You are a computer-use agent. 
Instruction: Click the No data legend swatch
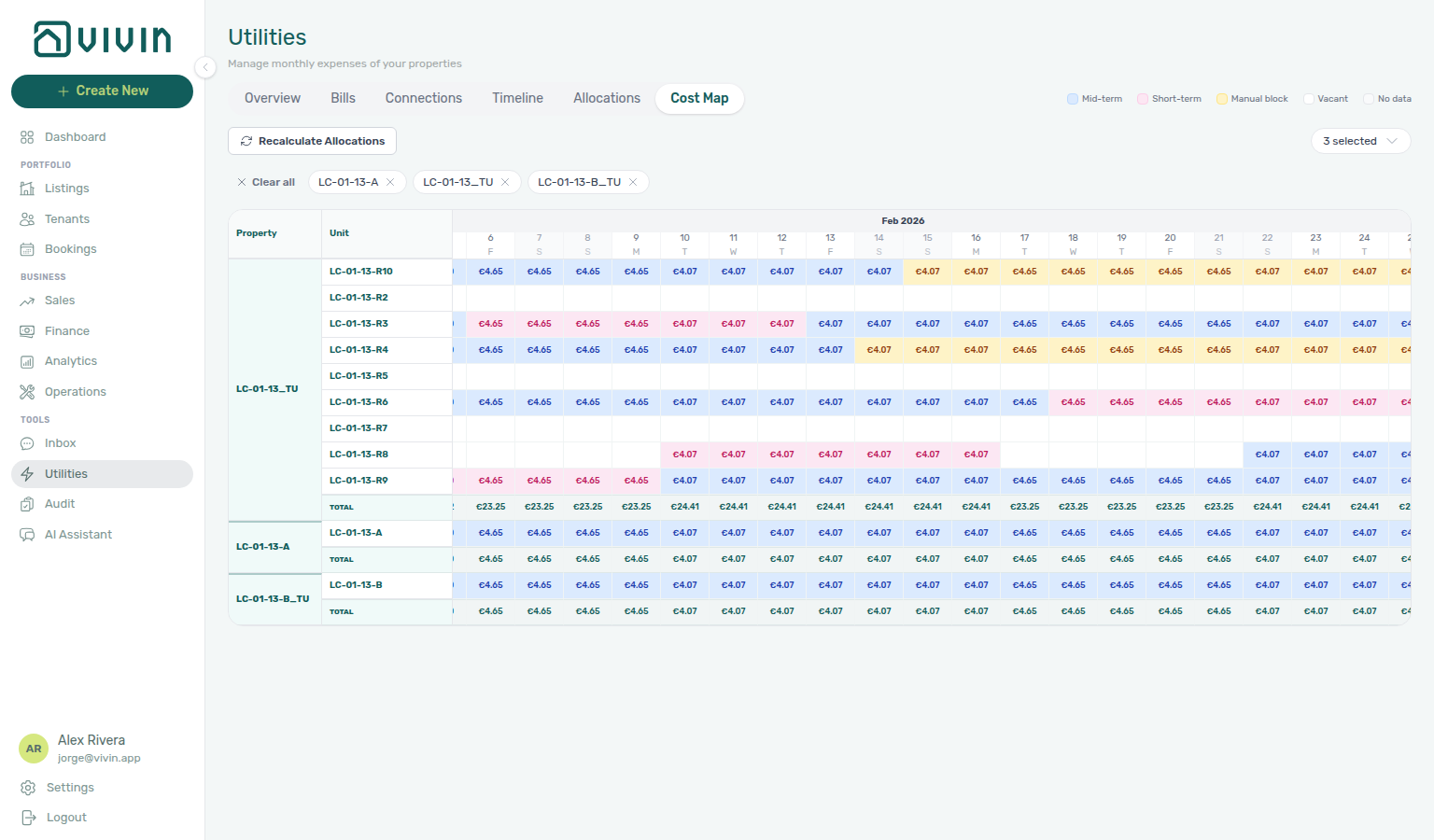click(1369, 99)
